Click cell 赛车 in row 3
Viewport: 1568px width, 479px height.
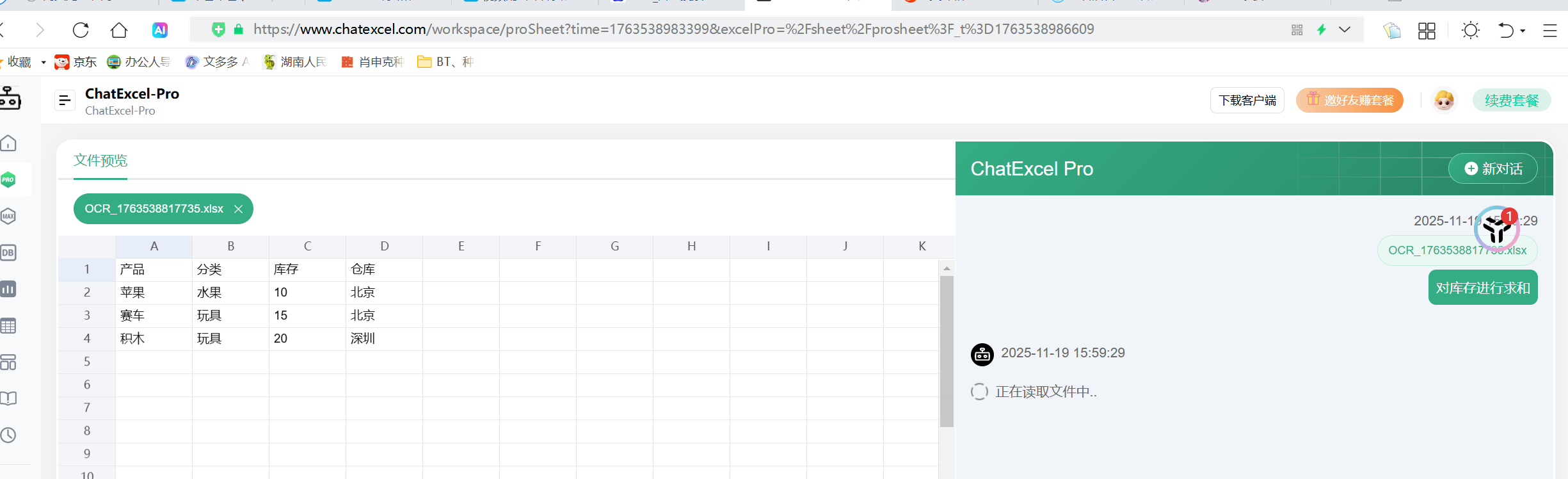154,316
